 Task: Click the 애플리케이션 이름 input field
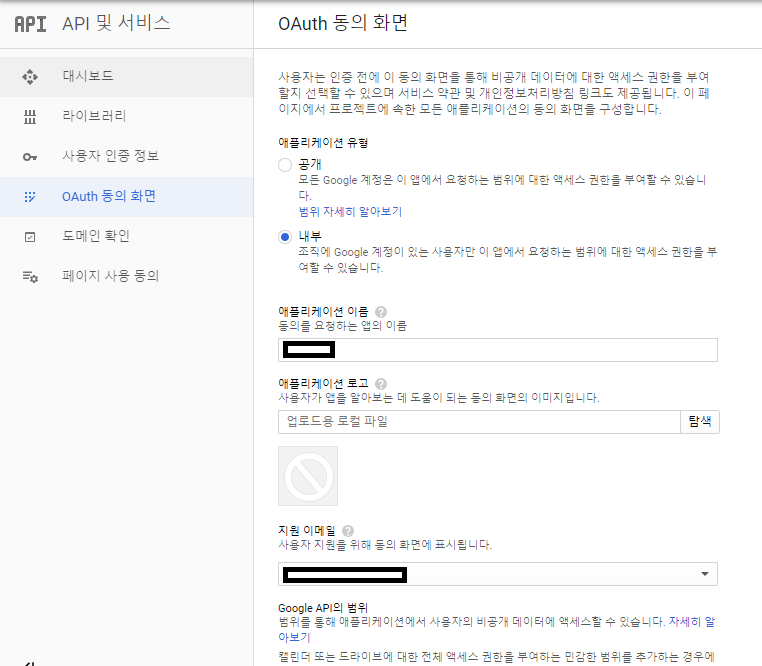[498, 350]
